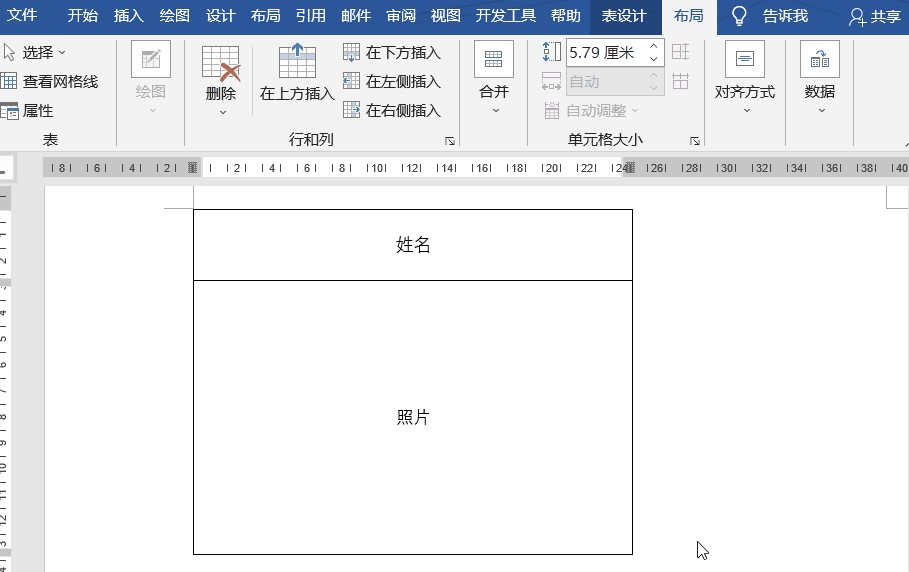Switch to the 开始 tab
909x572 pixels.
click(82, 16)
